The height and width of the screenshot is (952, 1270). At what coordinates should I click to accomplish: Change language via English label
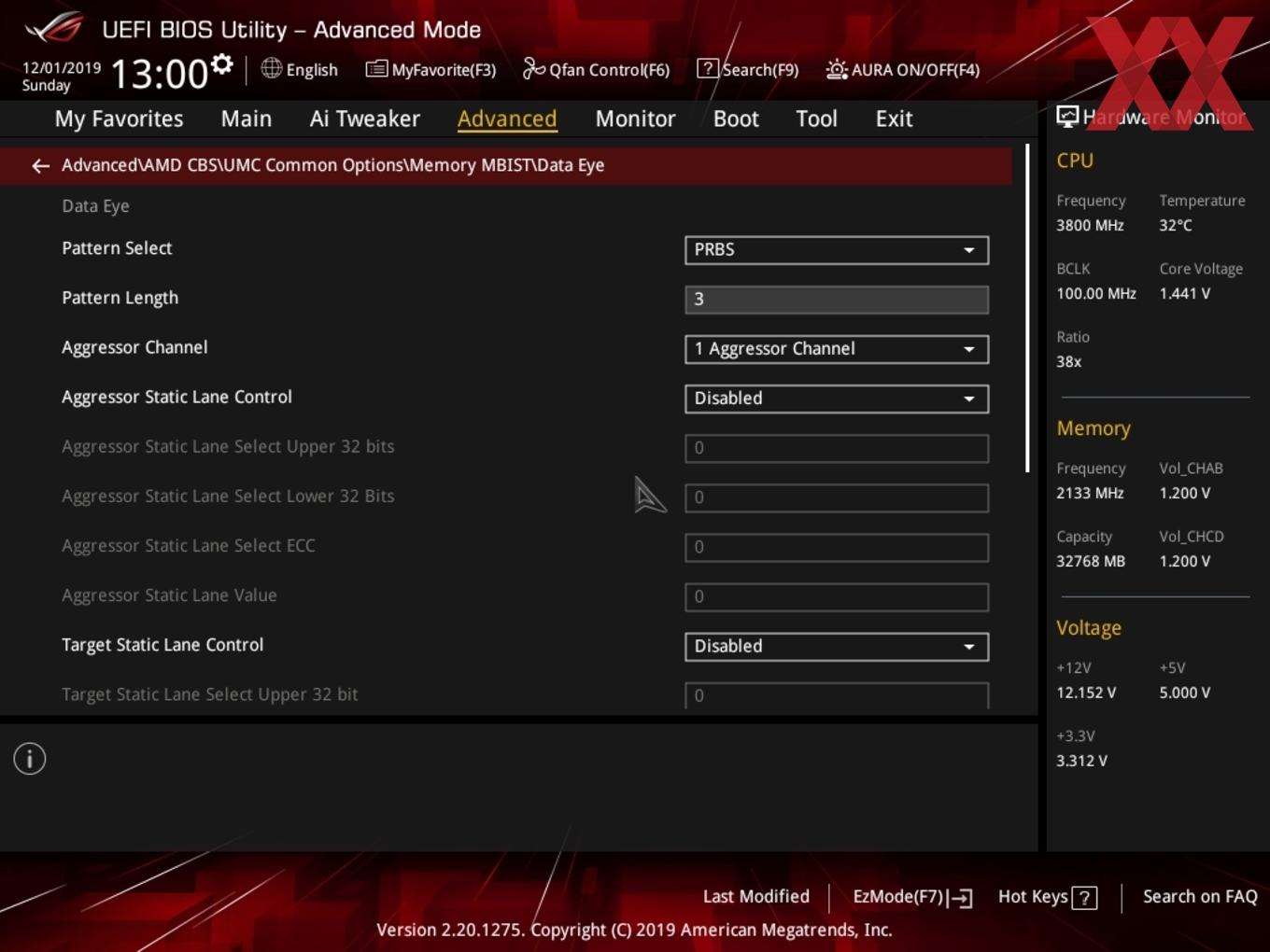tap(312, 70)
